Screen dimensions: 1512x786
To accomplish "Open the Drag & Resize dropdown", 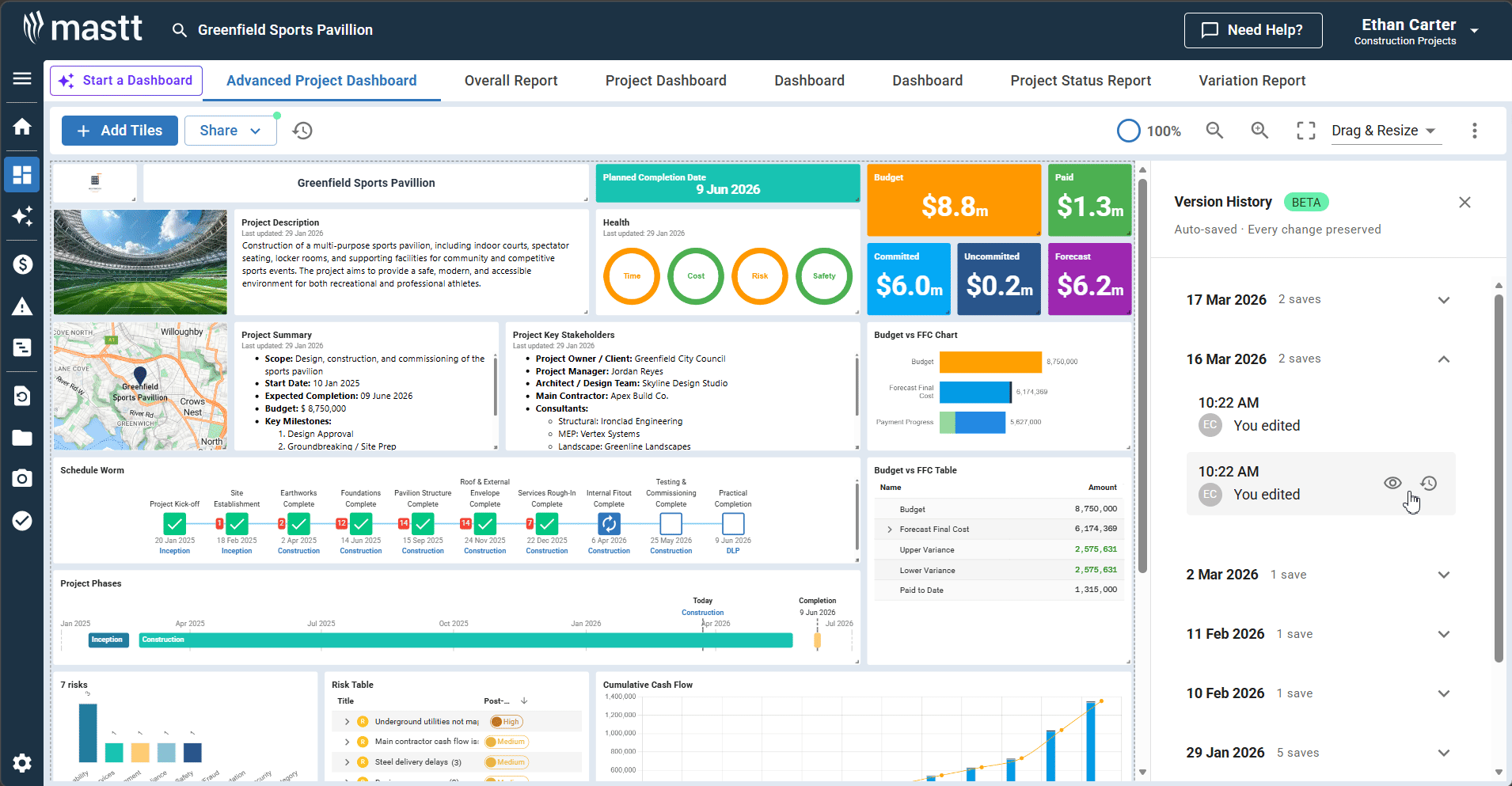I will point(1385,131).
